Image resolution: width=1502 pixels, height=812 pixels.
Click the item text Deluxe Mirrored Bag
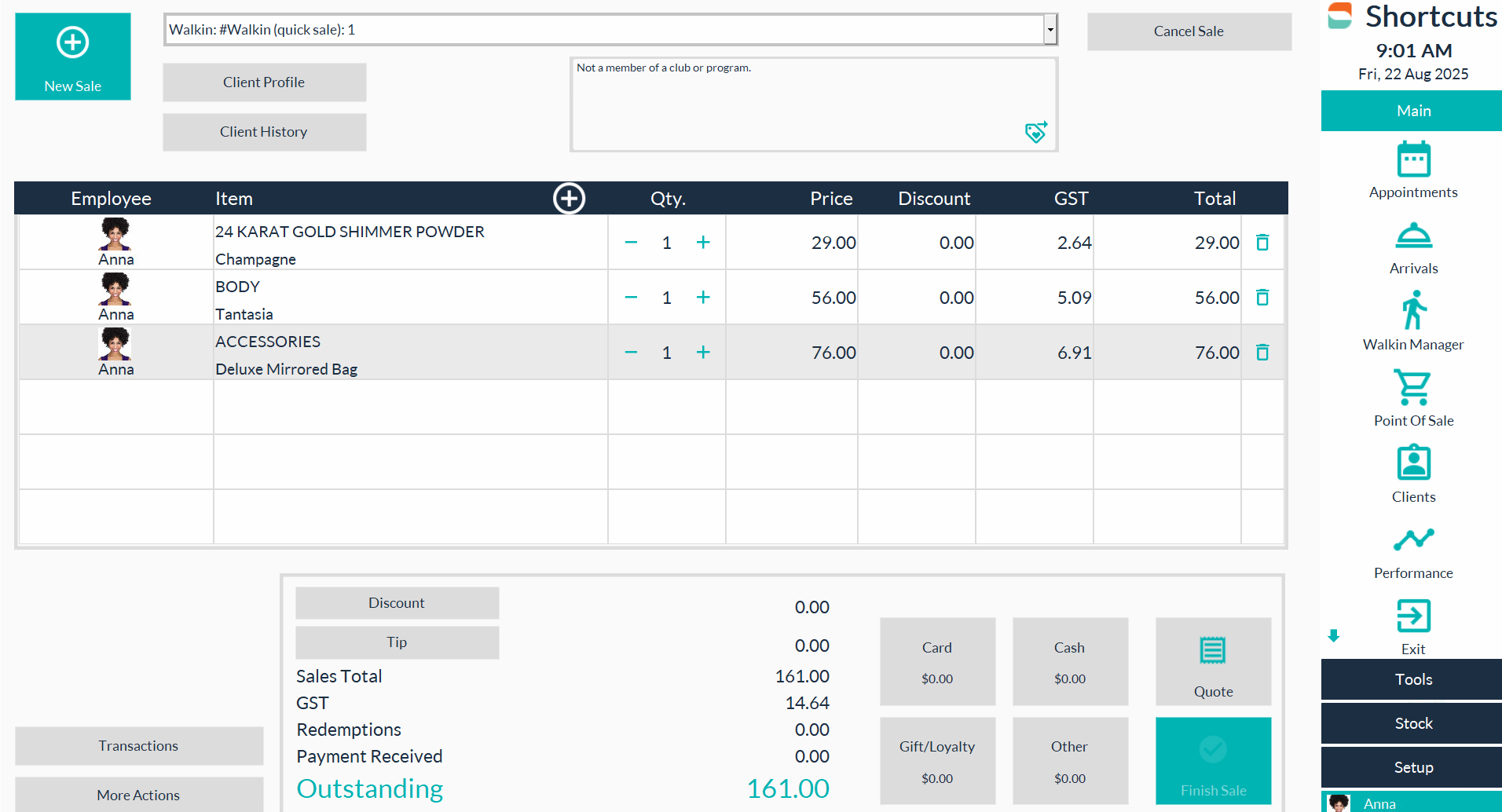(x=286, y=369)
